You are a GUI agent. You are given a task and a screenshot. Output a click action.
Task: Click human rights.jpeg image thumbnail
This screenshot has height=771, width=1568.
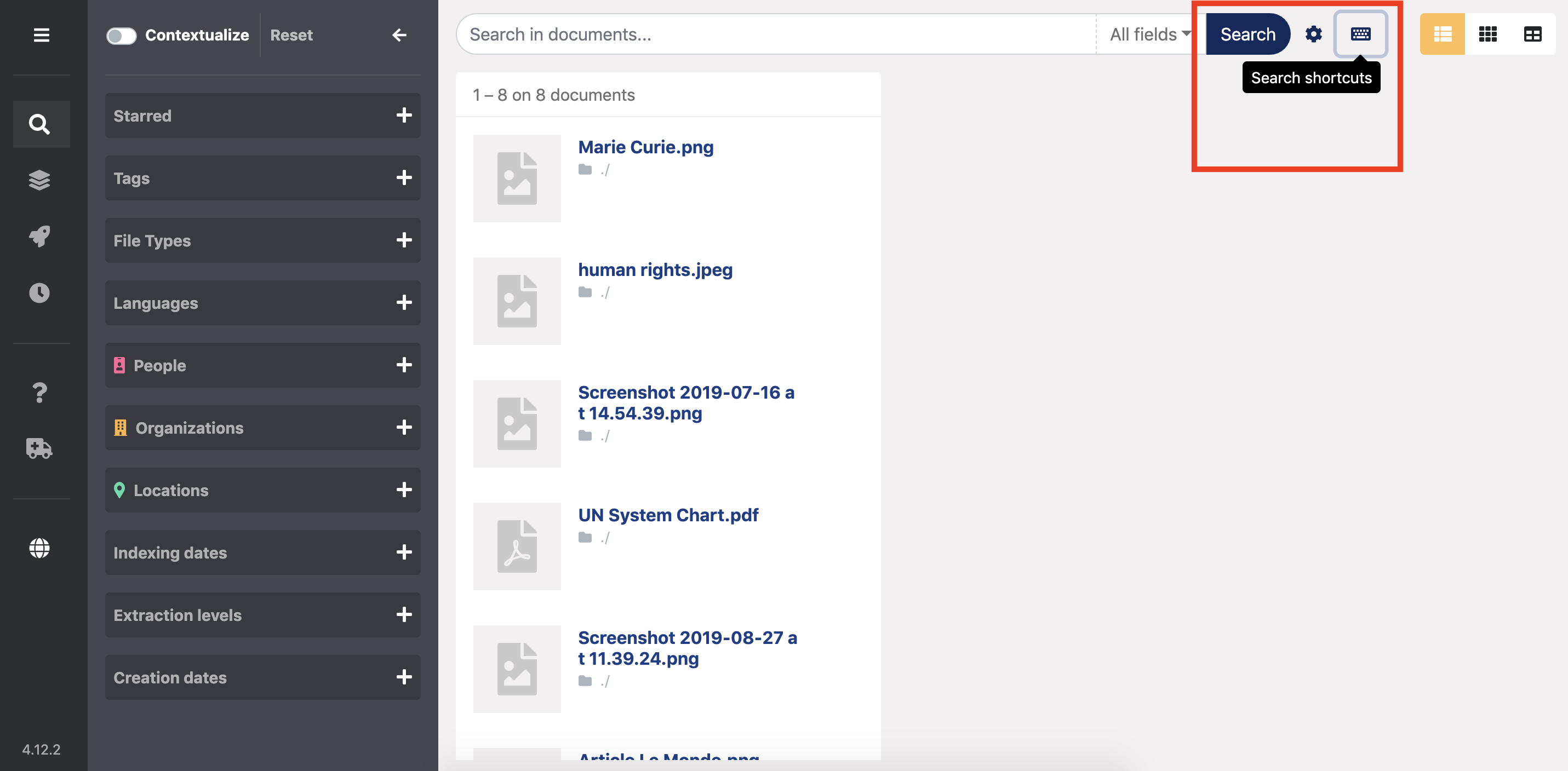click(x=517, y=301)
